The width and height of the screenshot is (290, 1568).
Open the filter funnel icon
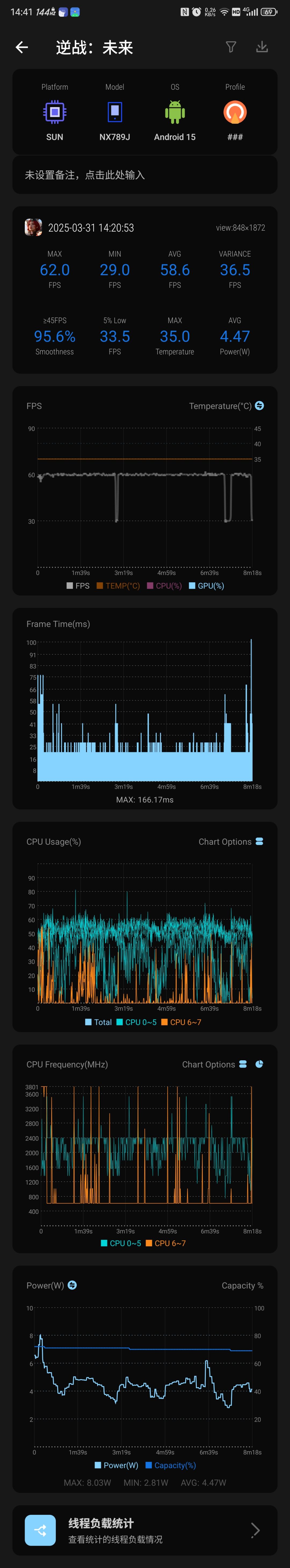click(231, 47)
